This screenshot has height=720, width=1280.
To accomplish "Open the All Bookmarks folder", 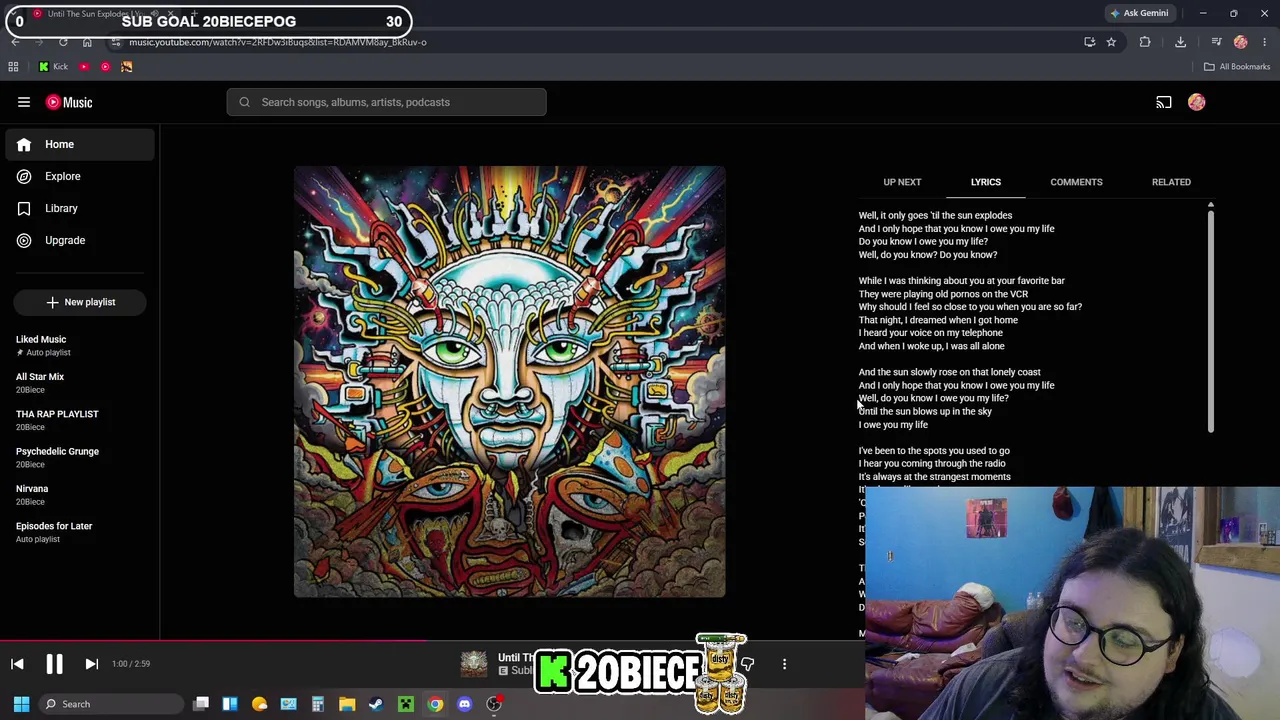I will 1237,67.
